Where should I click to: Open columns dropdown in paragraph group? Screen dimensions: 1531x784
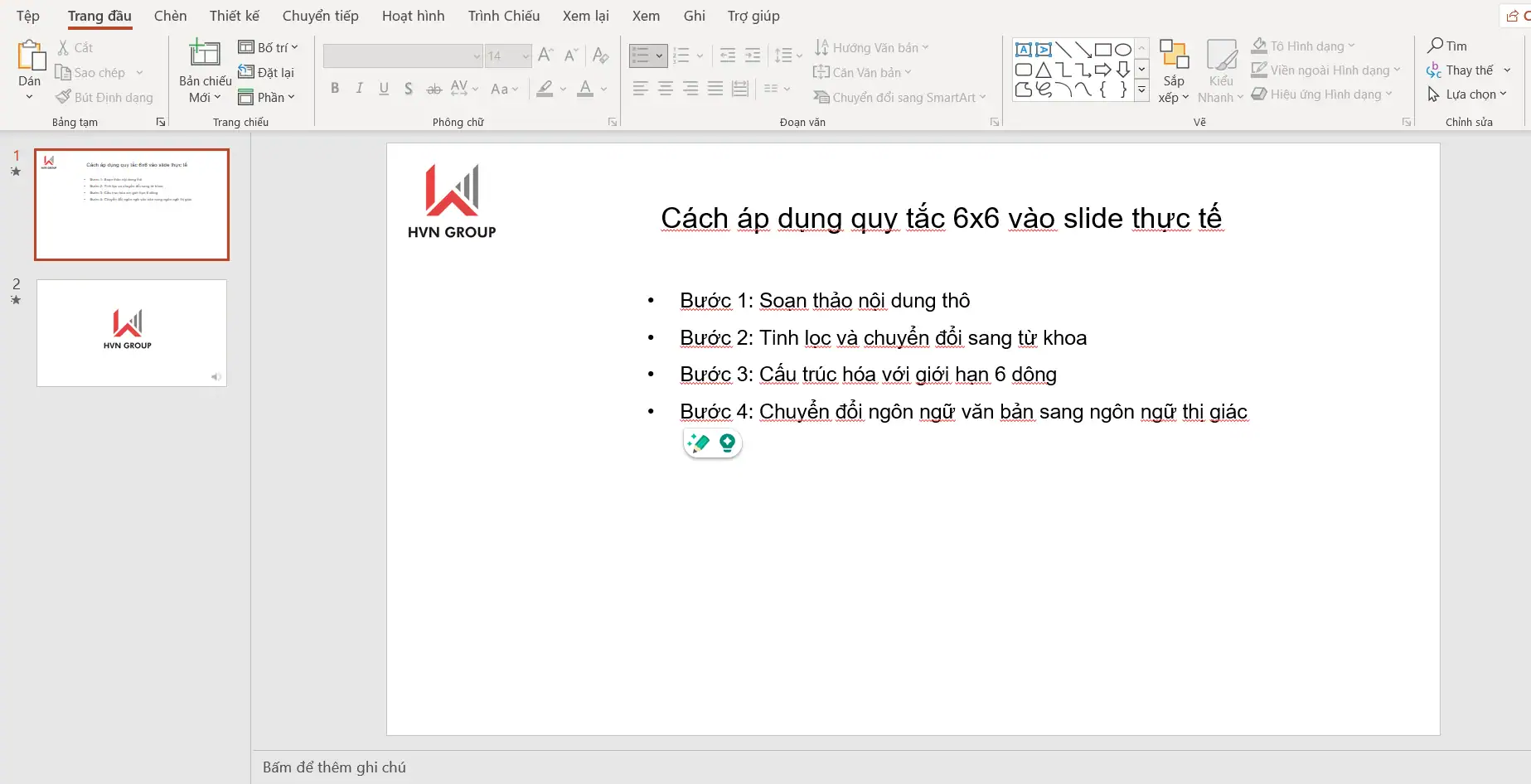(777, 89)
